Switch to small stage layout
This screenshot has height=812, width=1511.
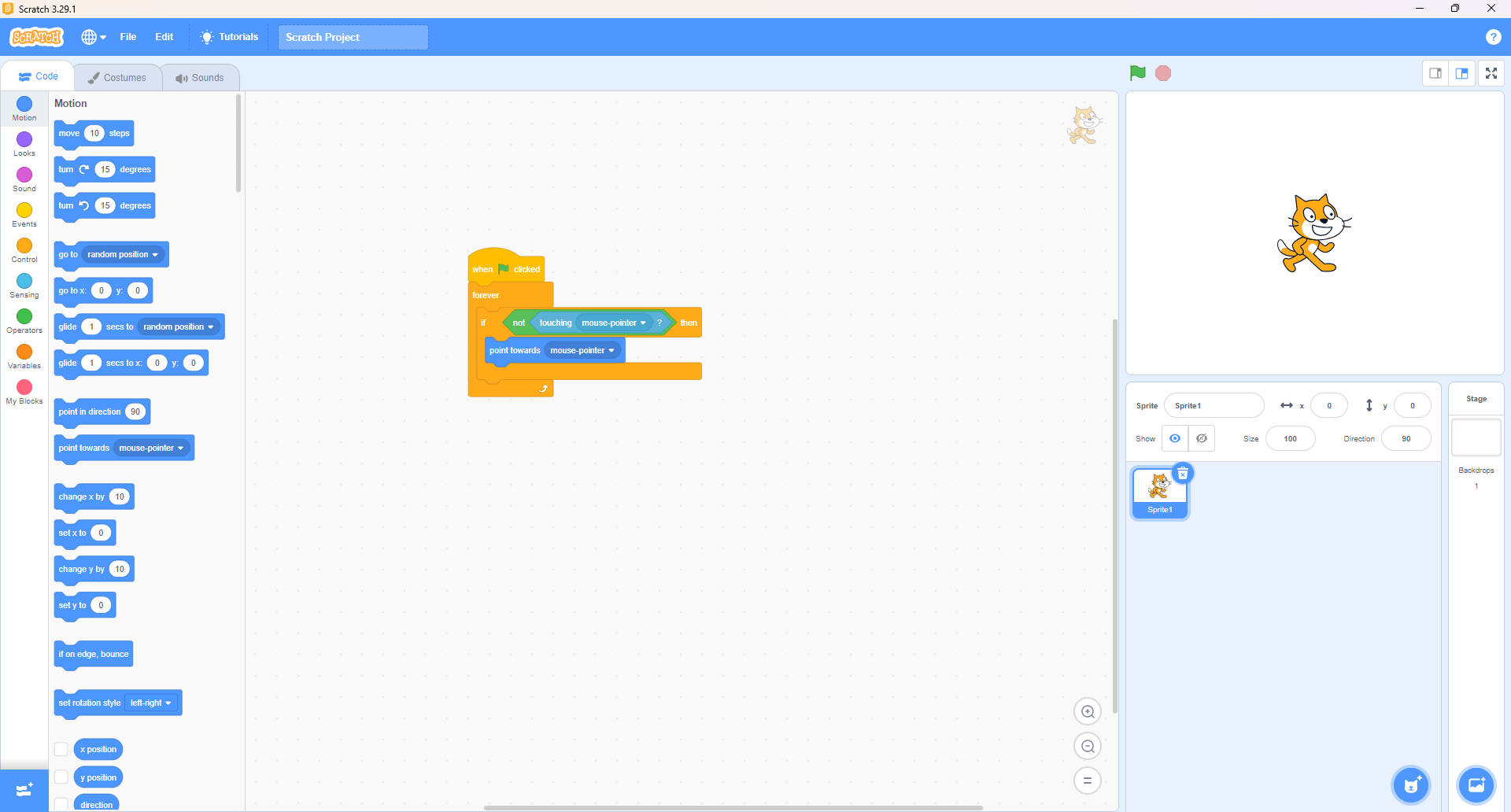[x=1435, y=73]
